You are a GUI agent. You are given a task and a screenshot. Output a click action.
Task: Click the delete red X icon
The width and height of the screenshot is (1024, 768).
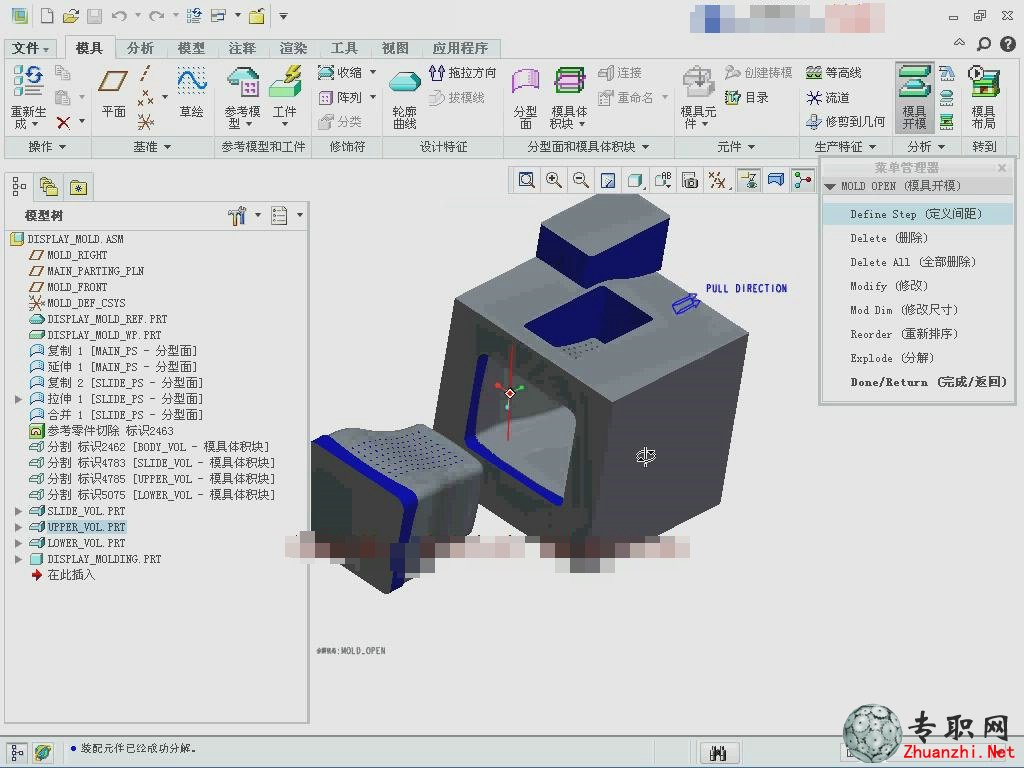pyautogui.click(x=63, y=122)
